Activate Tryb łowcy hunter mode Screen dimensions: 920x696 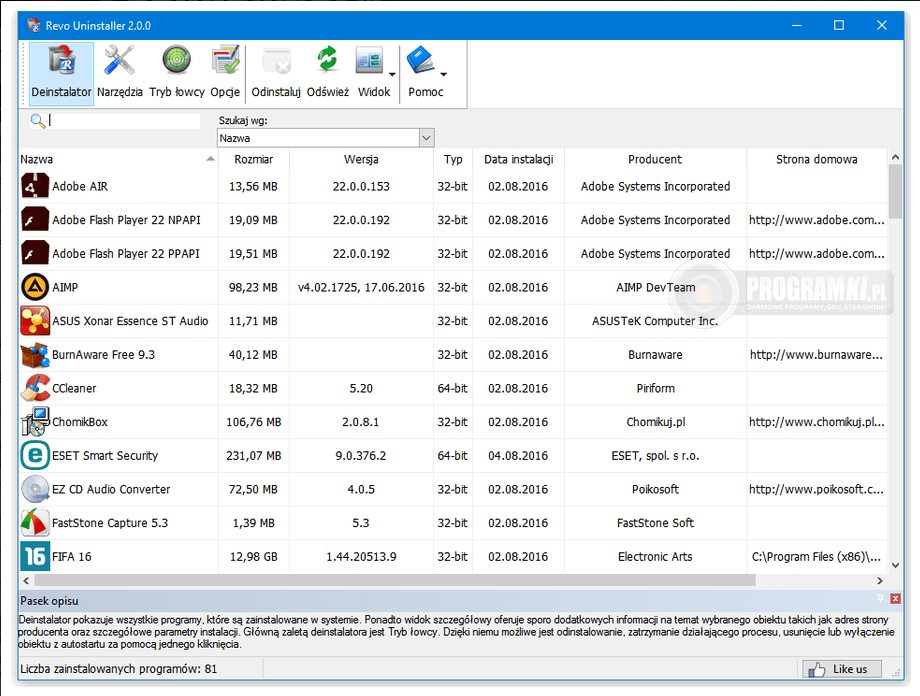pyautogui.click(x=177, y=73)
